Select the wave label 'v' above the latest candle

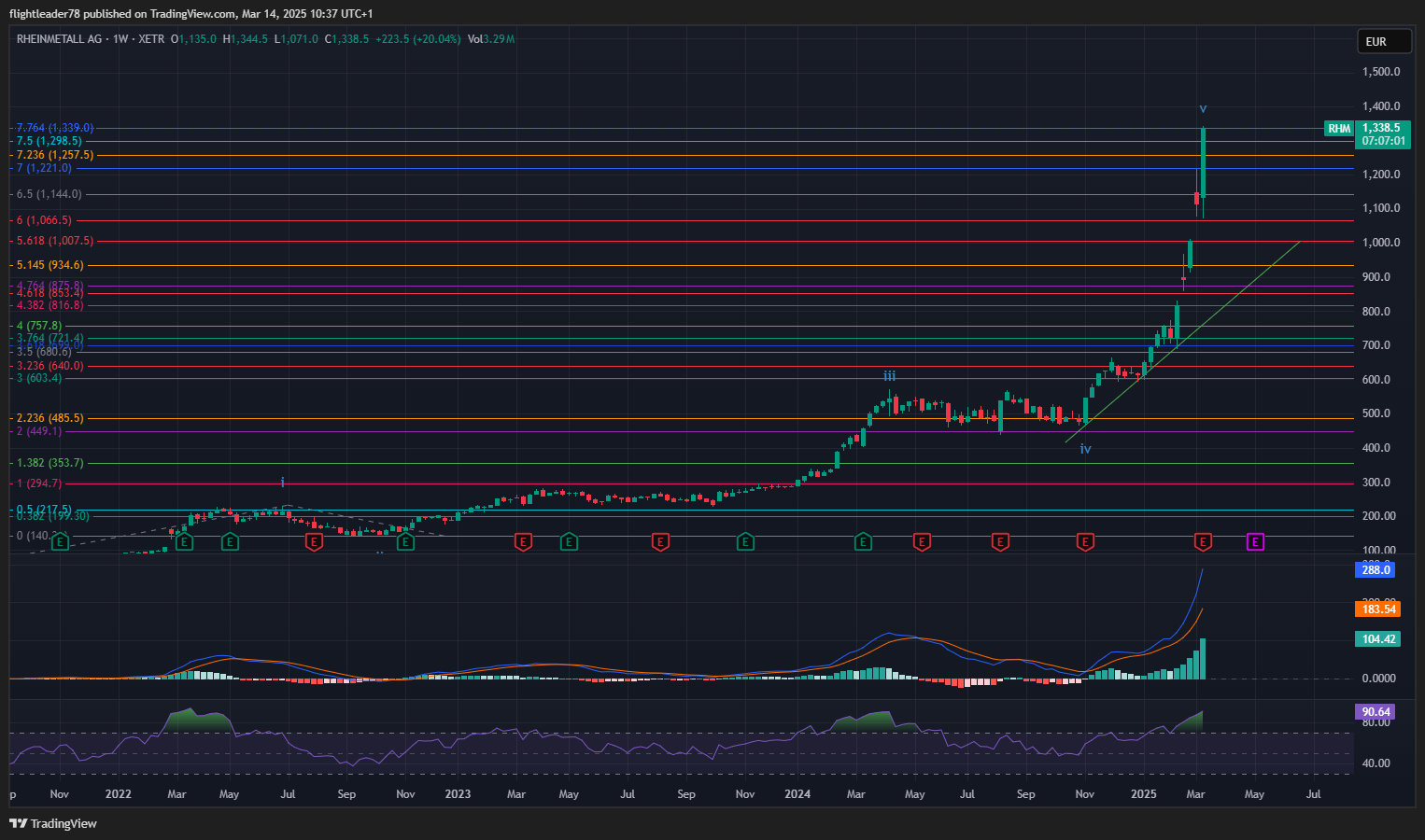1203,109
